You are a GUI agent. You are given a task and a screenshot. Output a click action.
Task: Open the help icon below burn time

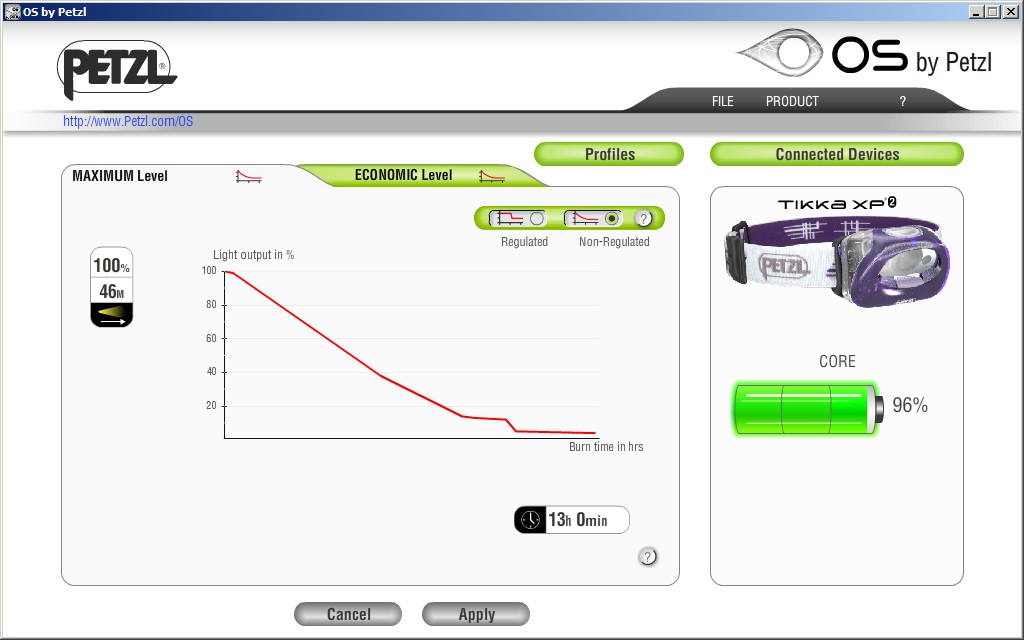coord(647,557)
